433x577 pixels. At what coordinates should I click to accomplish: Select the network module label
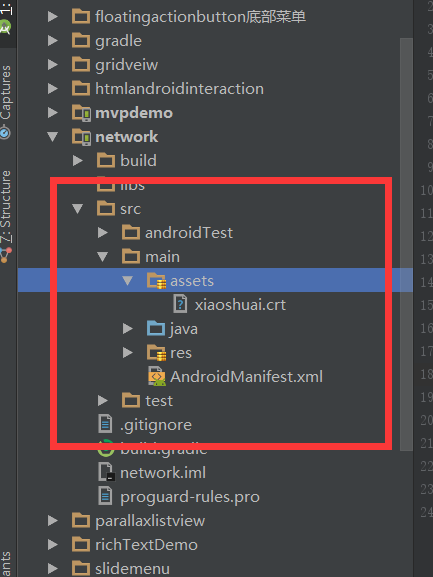coord(127,137)
